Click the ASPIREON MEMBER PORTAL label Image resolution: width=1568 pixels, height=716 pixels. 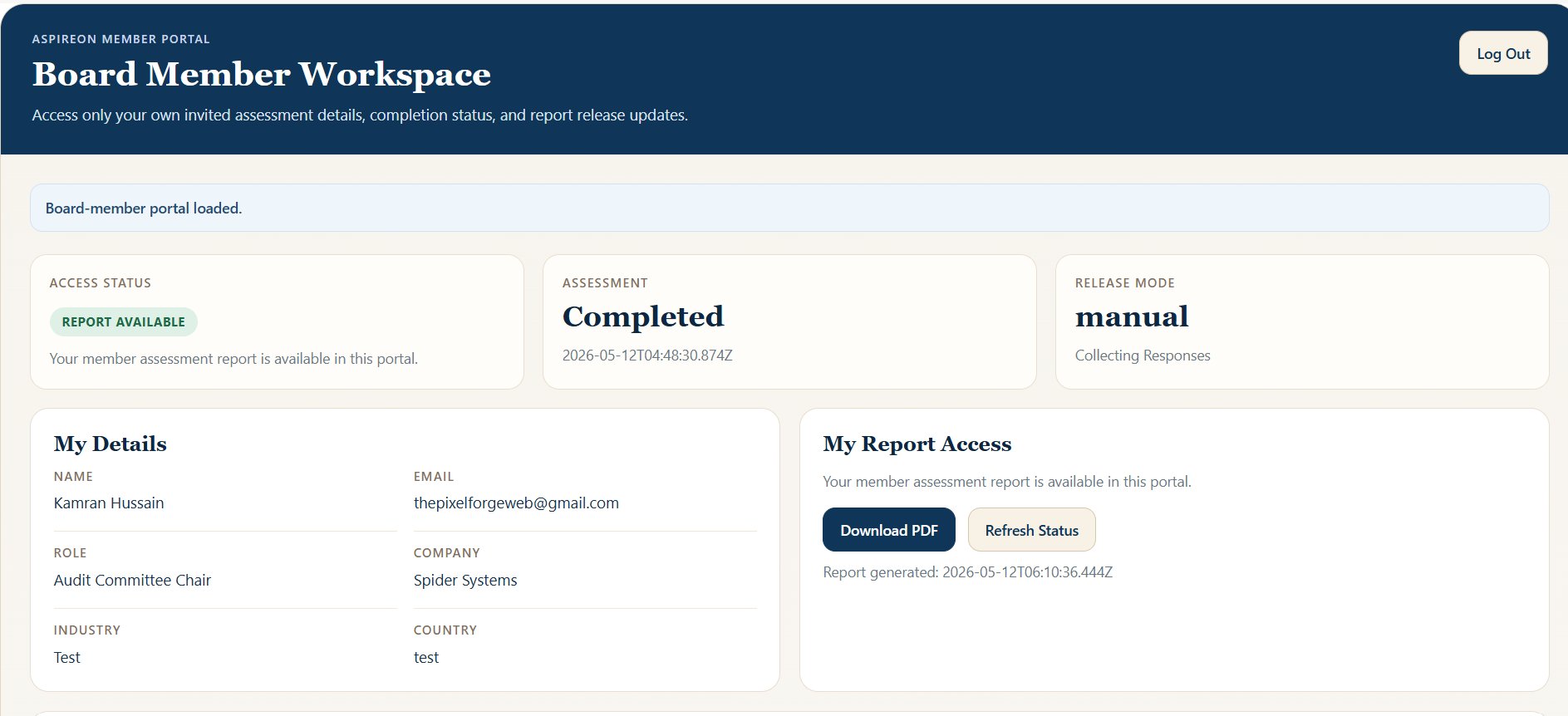pos(121,39)
